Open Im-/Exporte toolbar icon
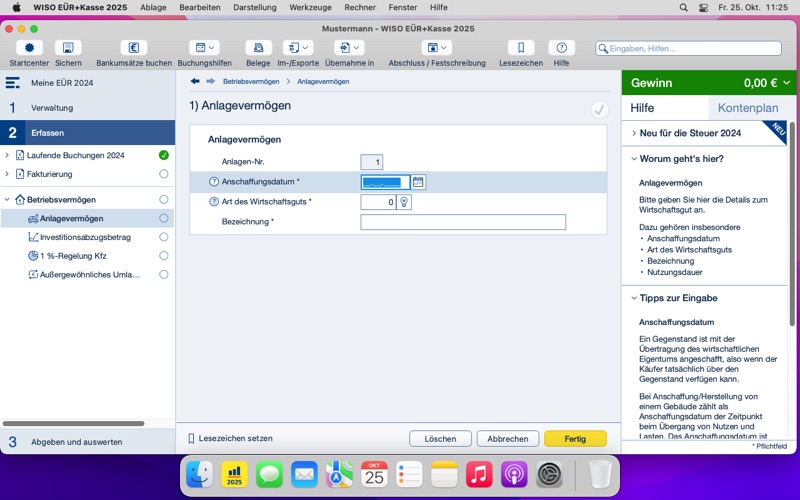 294,48
